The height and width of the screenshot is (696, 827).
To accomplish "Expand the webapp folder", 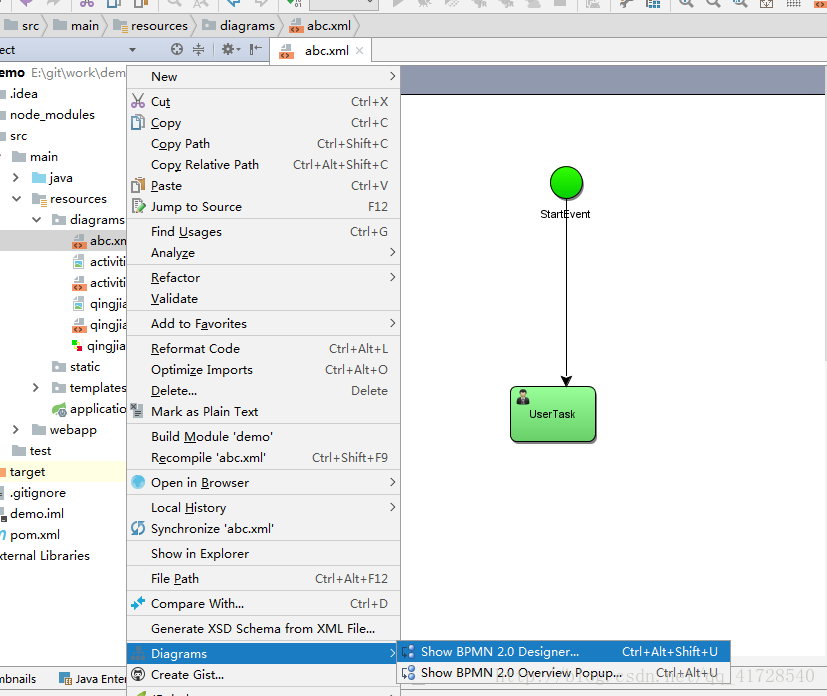I will [x=16, y=430].
